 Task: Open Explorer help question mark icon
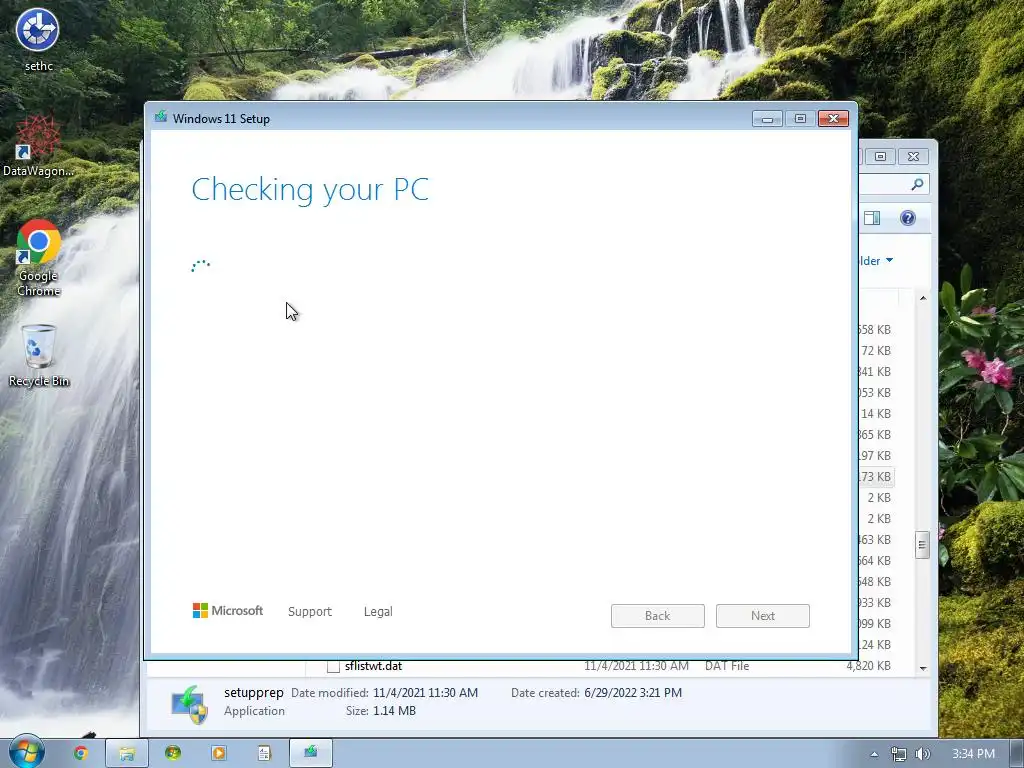pyautogui.click(x=908, y=218)
